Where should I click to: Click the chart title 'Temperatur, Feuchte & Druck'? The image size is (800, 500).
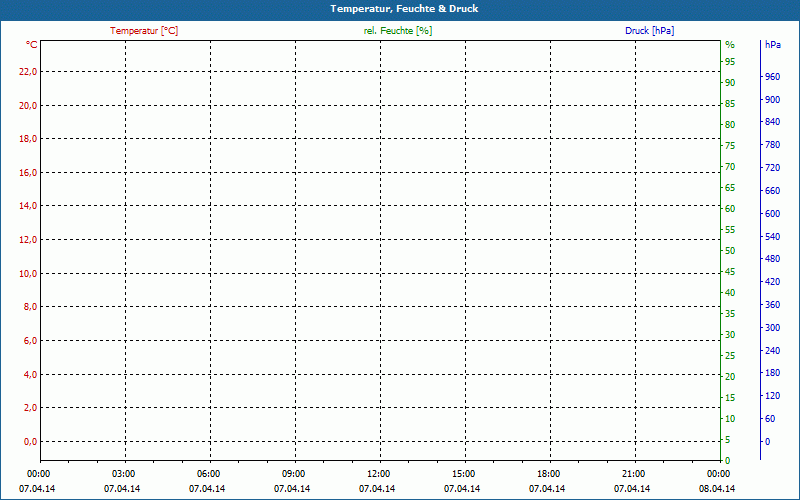(404, 9)
